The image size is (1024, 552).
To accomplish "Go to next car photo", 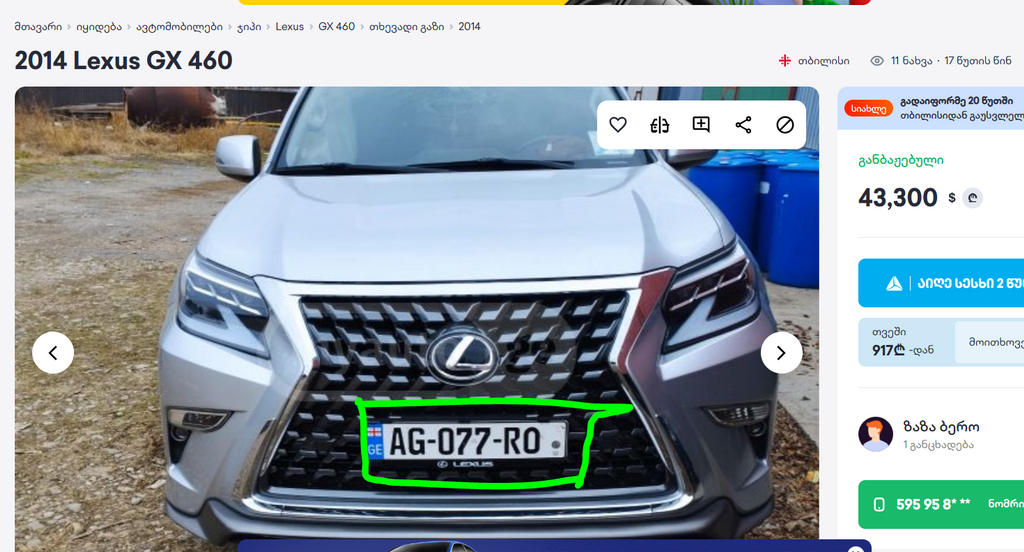I will point(781,353).
